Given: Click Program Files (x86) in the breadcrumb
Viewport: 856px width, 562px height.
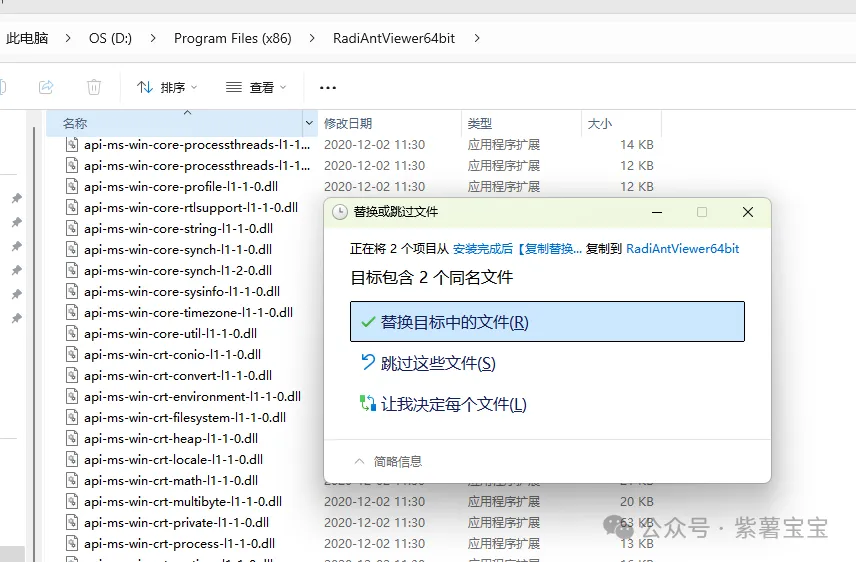Looking at the screenshot, I should pos(232,38).
